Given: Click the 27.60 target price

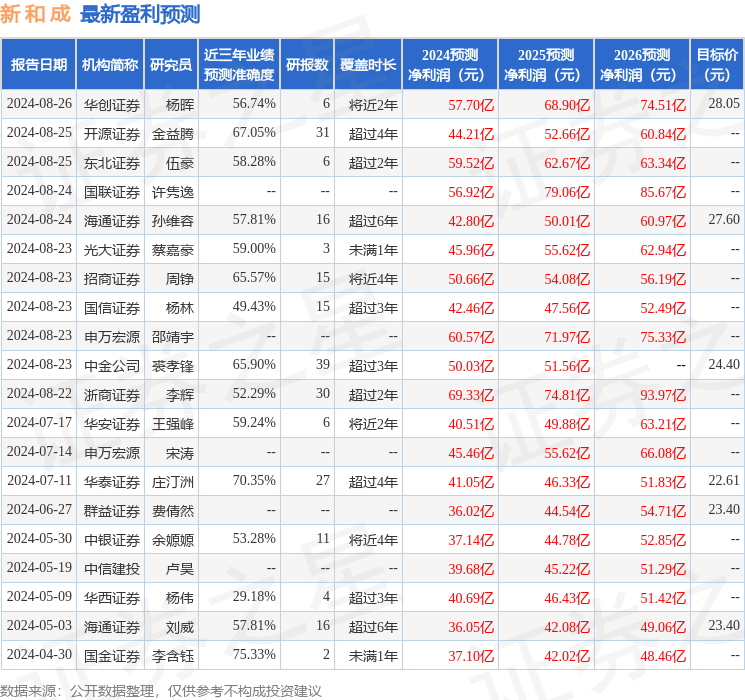Looking at the screenshot, I should click(x=724, y=220).
